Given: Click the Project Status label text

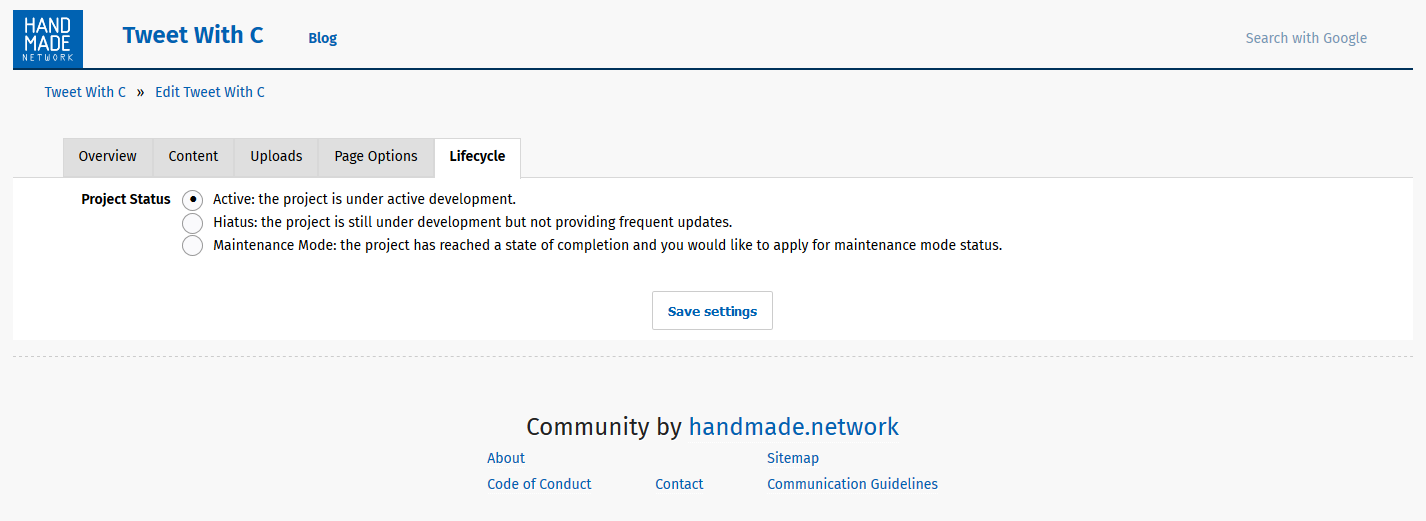Looking at the screenshot, I should click(126, 199).
